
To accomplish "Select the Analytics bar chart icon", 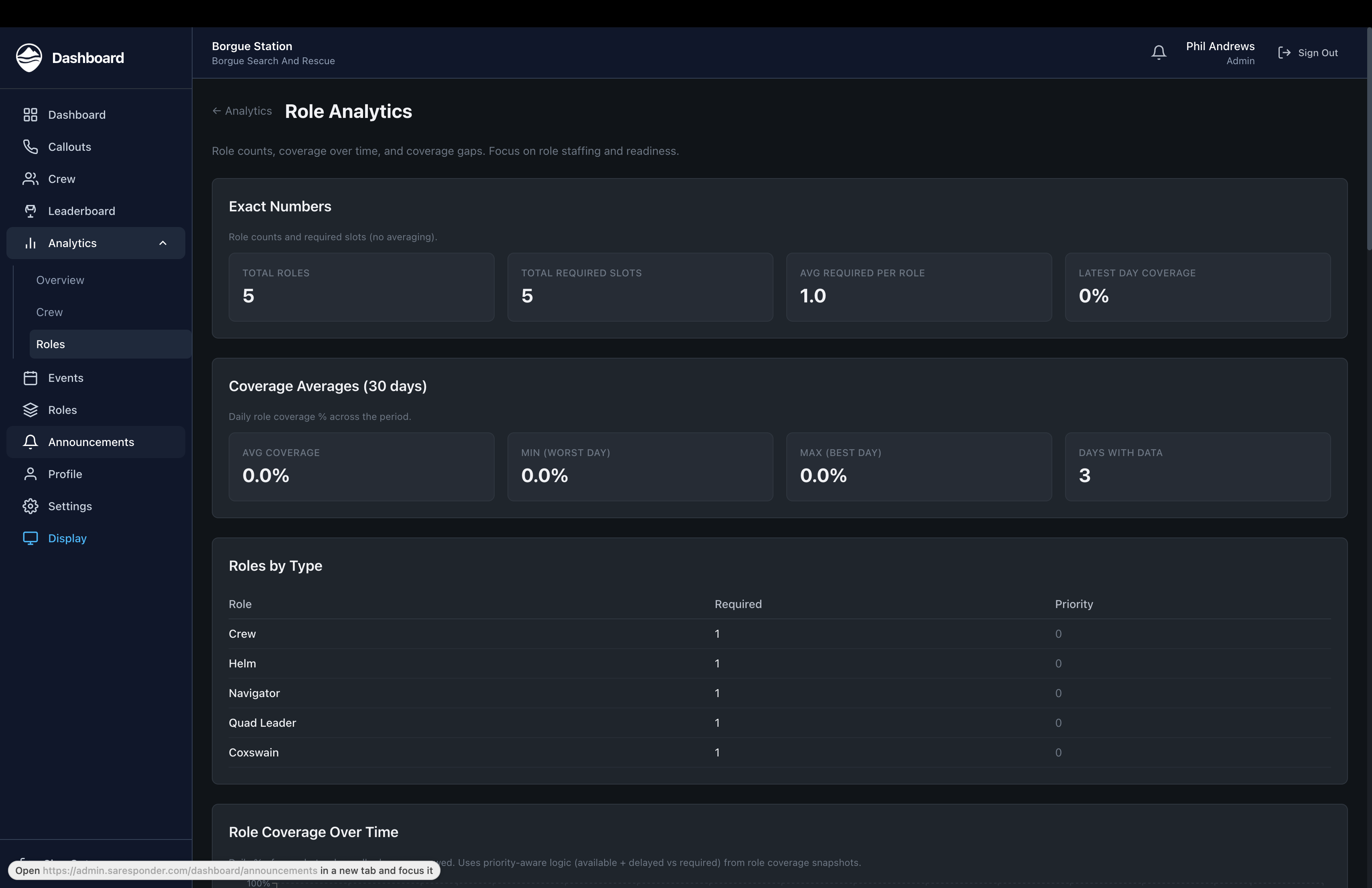I will [30, 243].
